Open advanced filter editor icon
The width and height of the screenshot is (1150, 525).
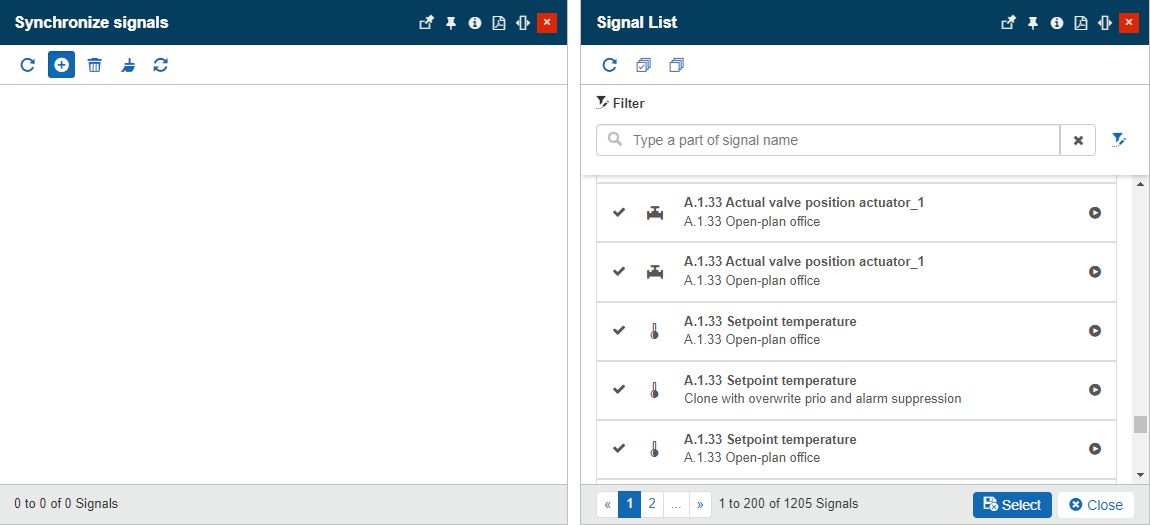coord(1119,140)
